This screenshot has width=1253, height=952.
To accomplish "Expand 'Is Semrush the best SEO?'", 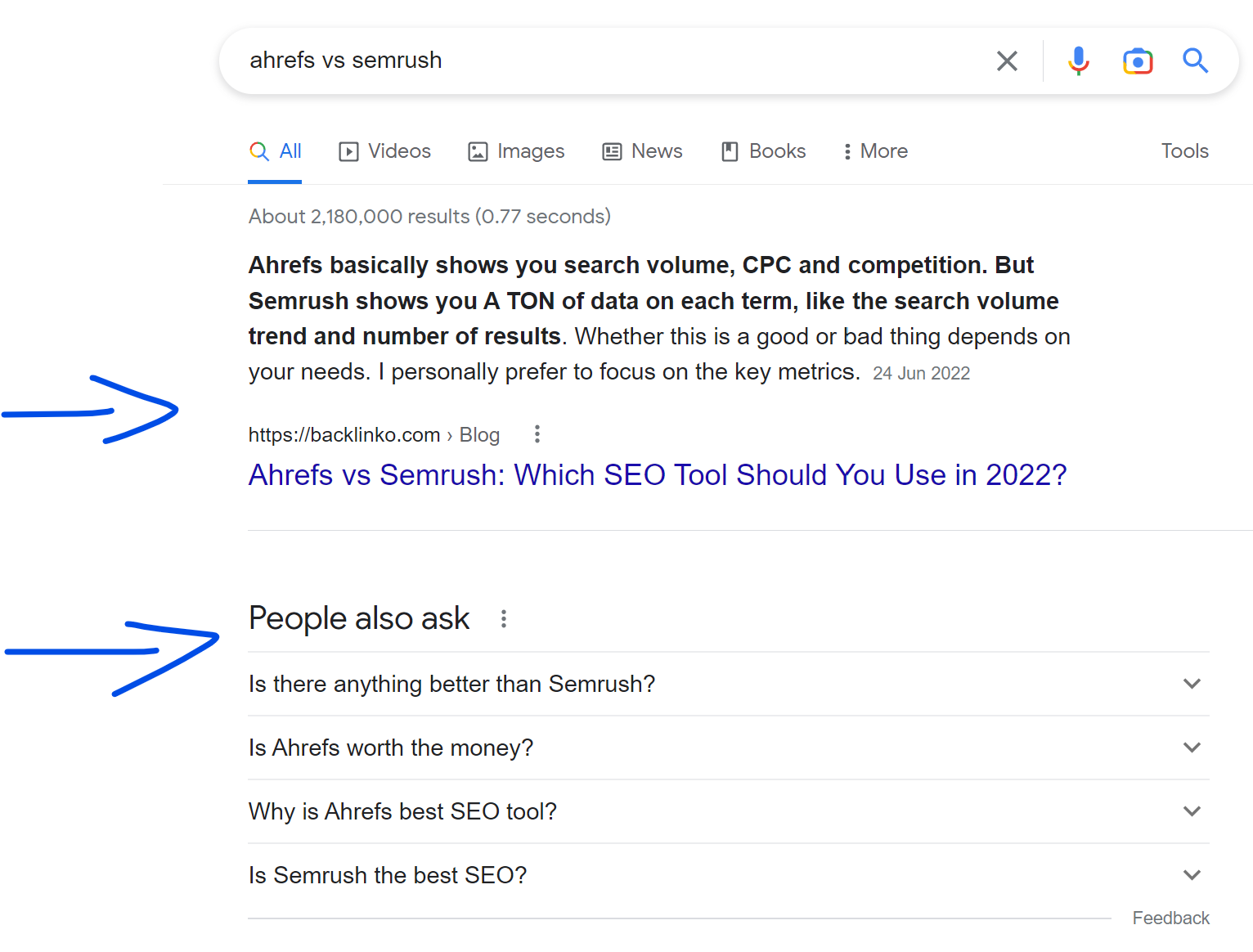I will pyautogui.click(x=1192, y=874).
